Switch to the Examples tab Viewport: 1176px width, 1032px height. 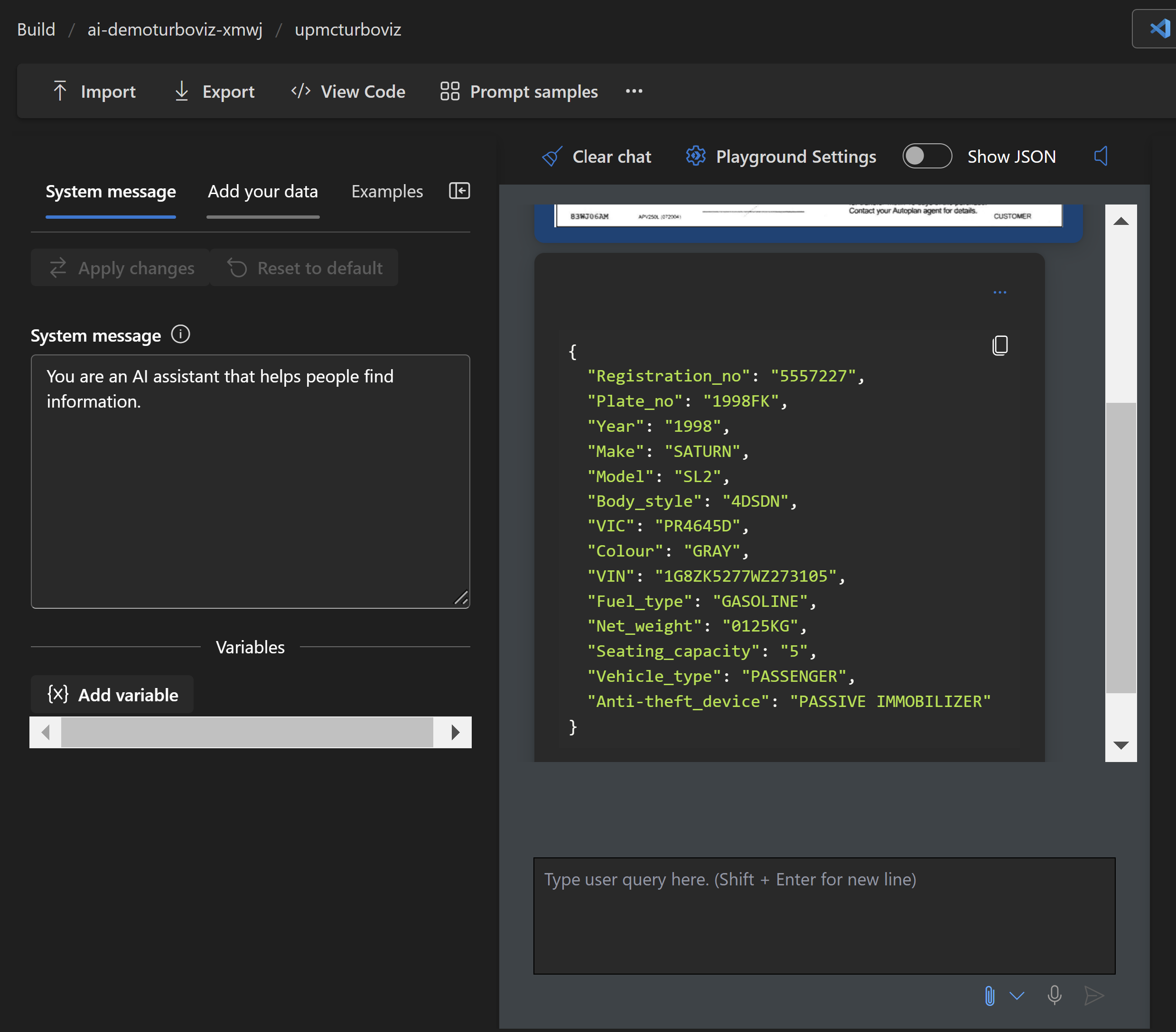[387, 192]
